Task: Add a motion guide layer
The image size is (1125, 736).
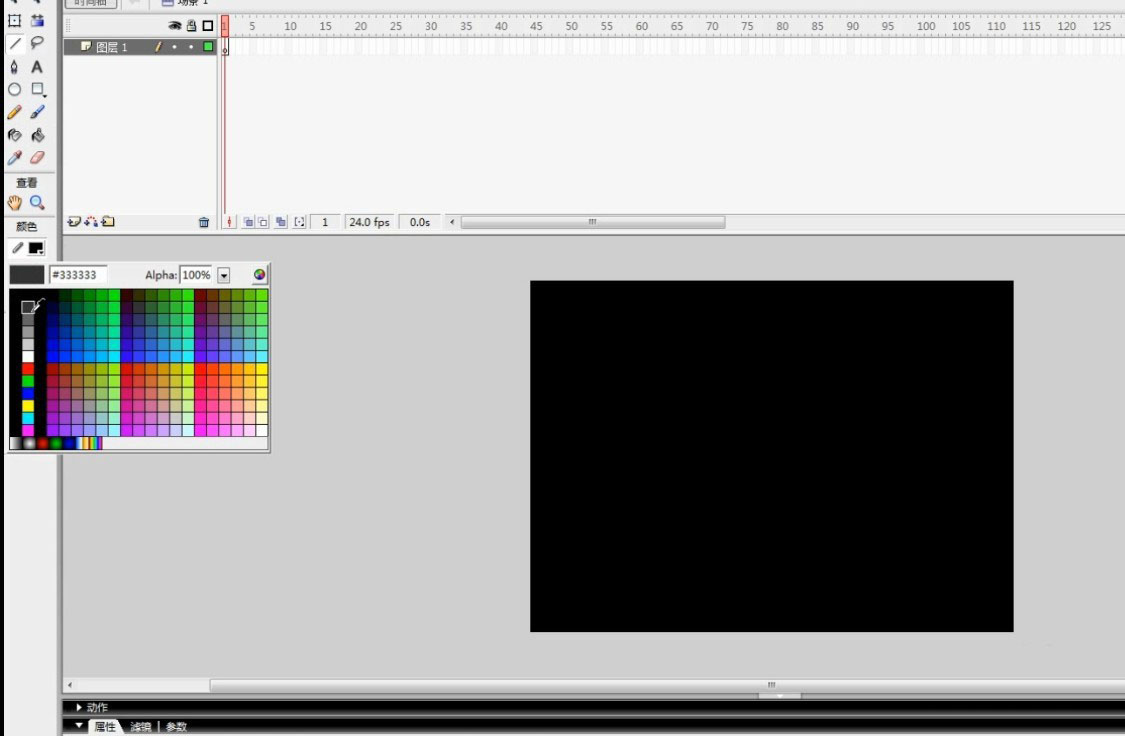Action: pyautogui.click(x=91, y=222)
